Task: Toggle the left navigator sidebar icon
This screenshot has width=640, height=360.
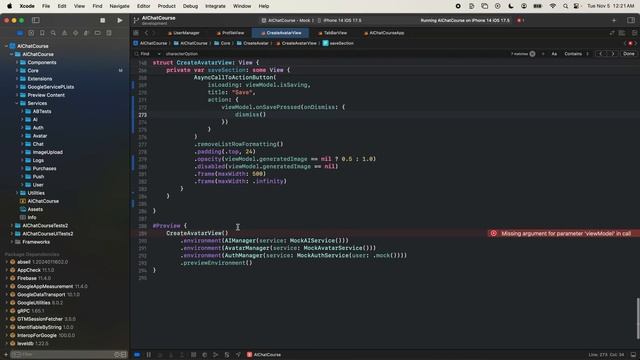Action: tap(36, 20)
